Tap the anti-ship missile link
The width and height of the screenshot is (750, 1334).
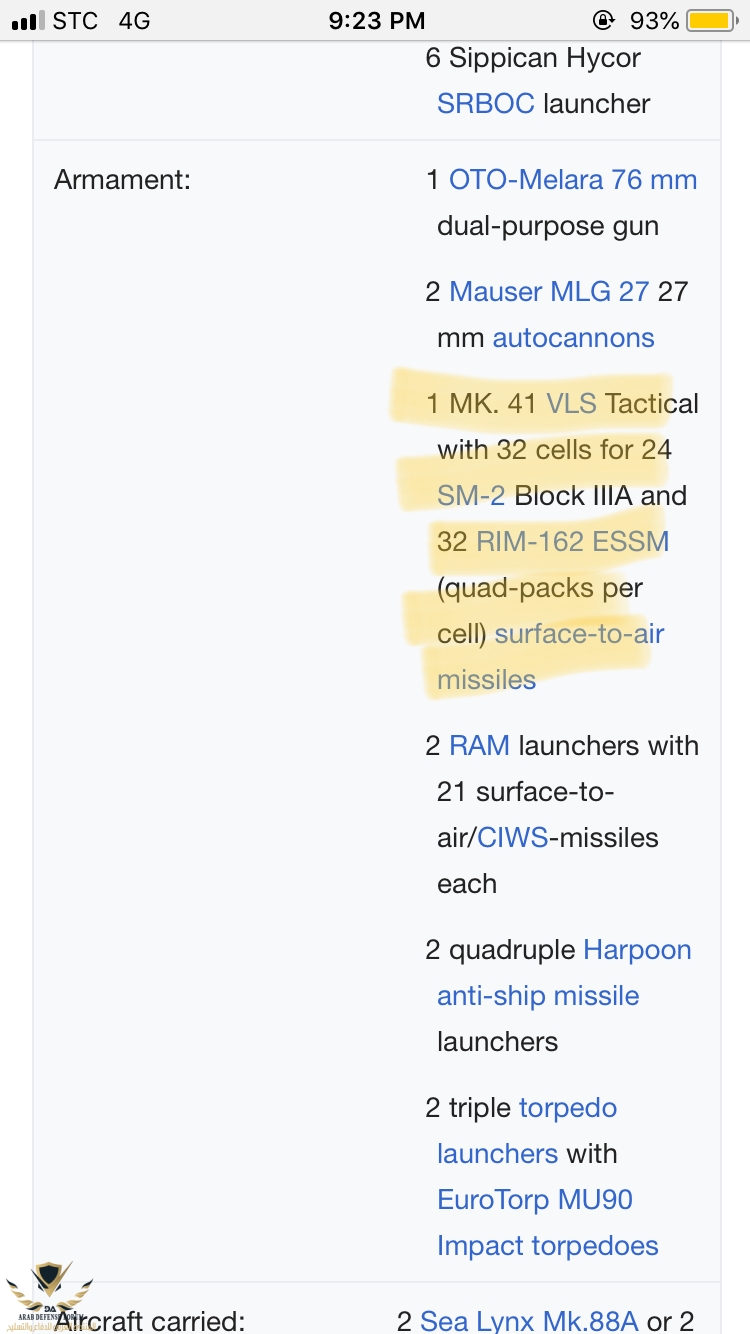[538, 996]
